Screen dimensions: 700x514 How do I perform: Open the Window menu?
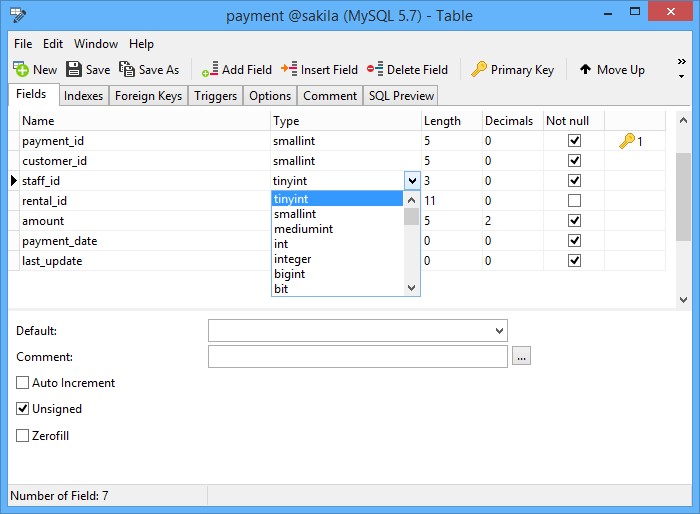tap(96, 44)
